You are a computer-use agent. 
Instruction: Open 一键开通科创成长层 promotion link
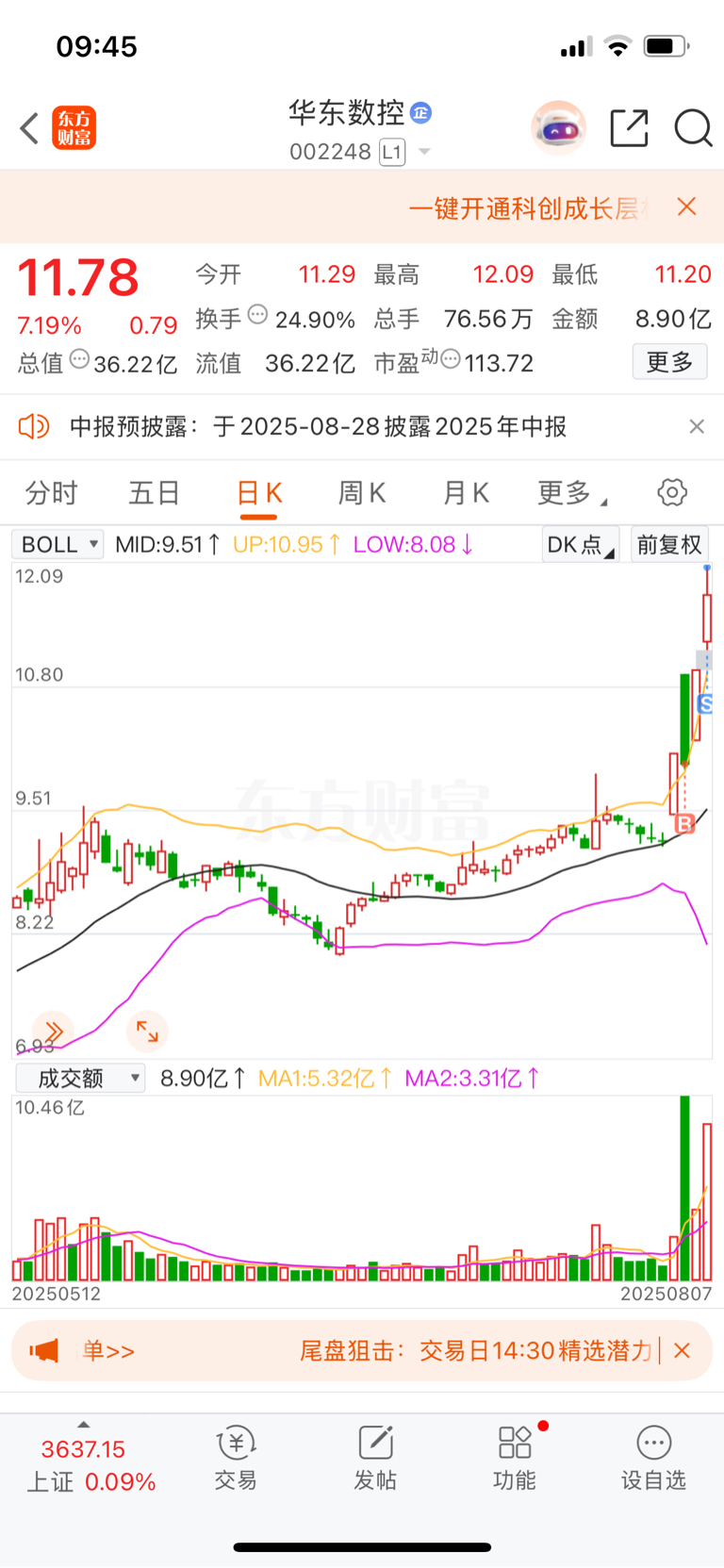pos(529,208)
